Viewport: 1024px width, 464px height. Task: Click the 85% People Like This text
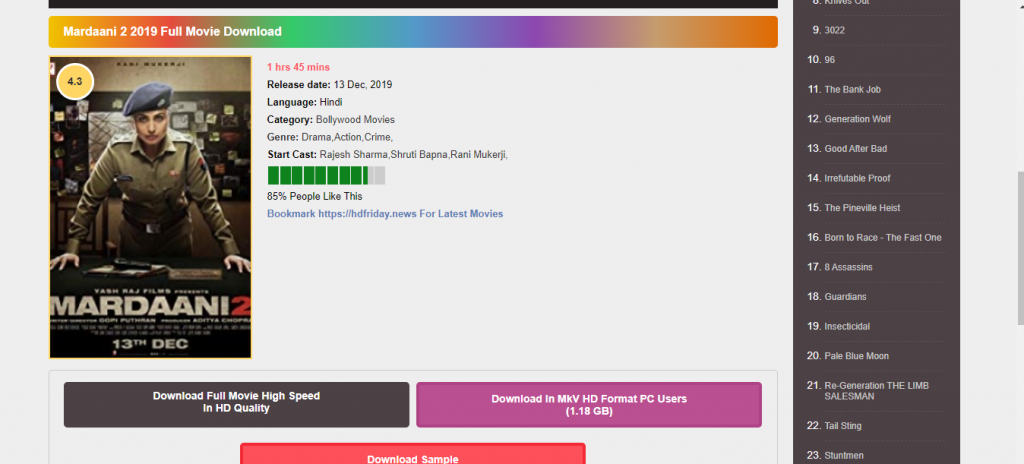point(315,196)
